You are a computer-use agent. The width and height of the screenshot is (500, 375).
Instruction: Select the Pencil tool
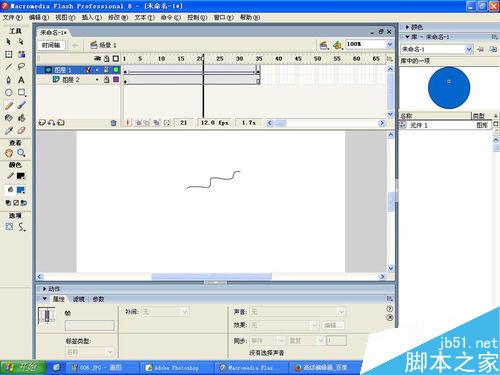pos(9,105)
